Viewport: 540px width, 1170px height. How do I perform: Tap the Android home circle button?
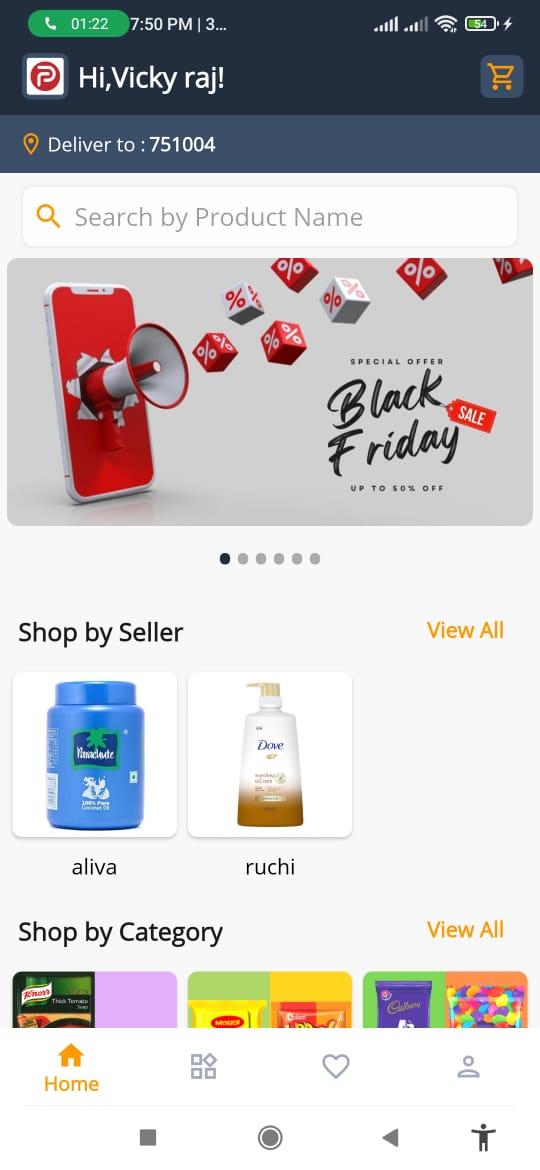(x=270, y=1137)
